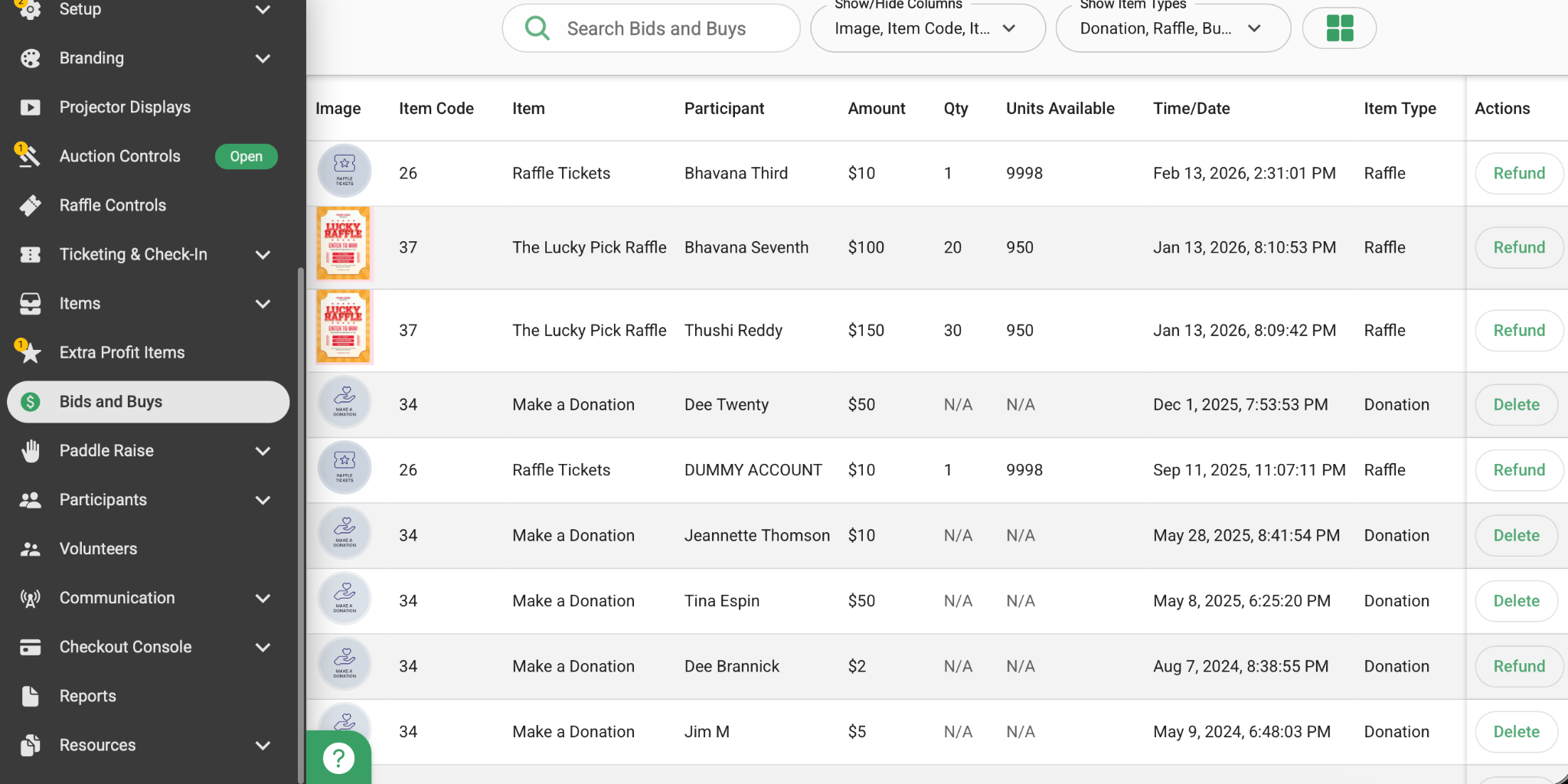Open Bhavana Seventh Lucky Raffle image
Viewport: 1568px width, 784px height.
343,243
